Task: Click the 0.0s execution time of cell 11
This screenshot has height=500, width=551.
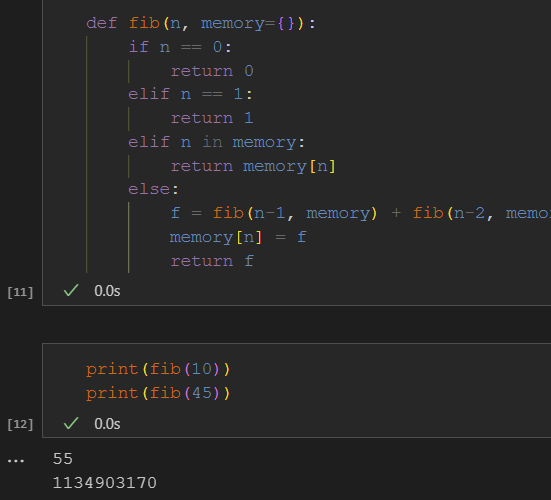Action: point(107,291)
